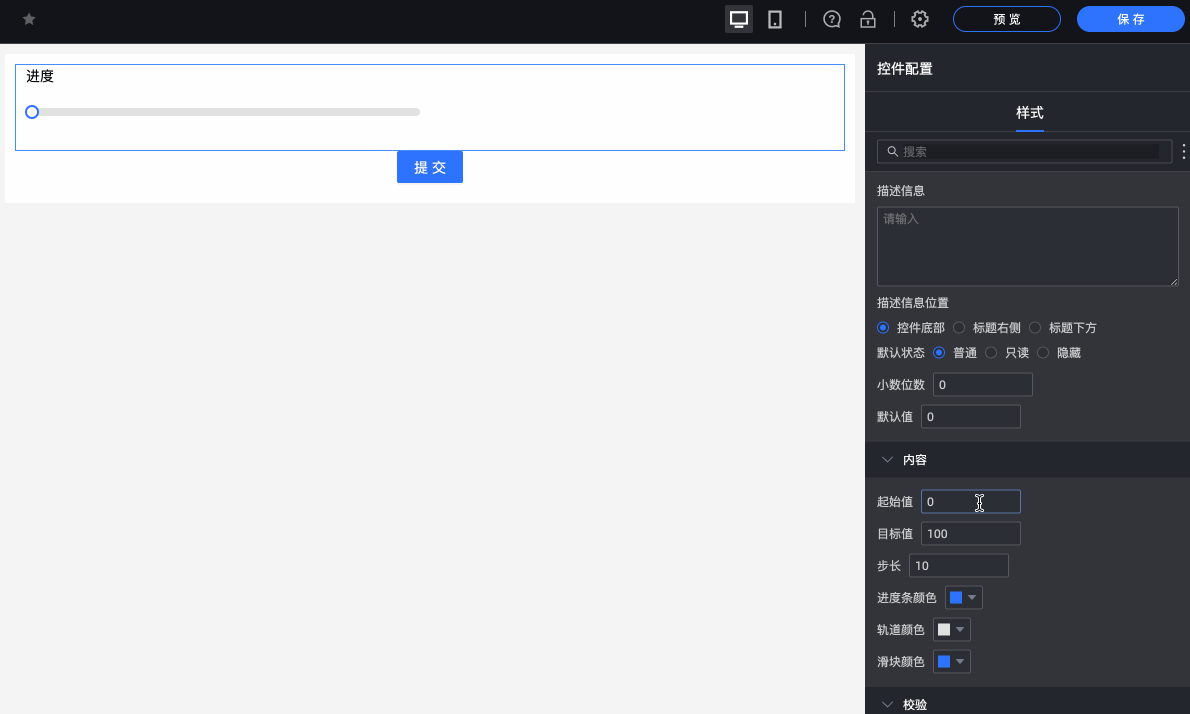Open the 进度条颜色 color dropdown
Image resolution: width=1190 pixels, height=714 pixels.
pyautogui.click(x=963, y=597)
